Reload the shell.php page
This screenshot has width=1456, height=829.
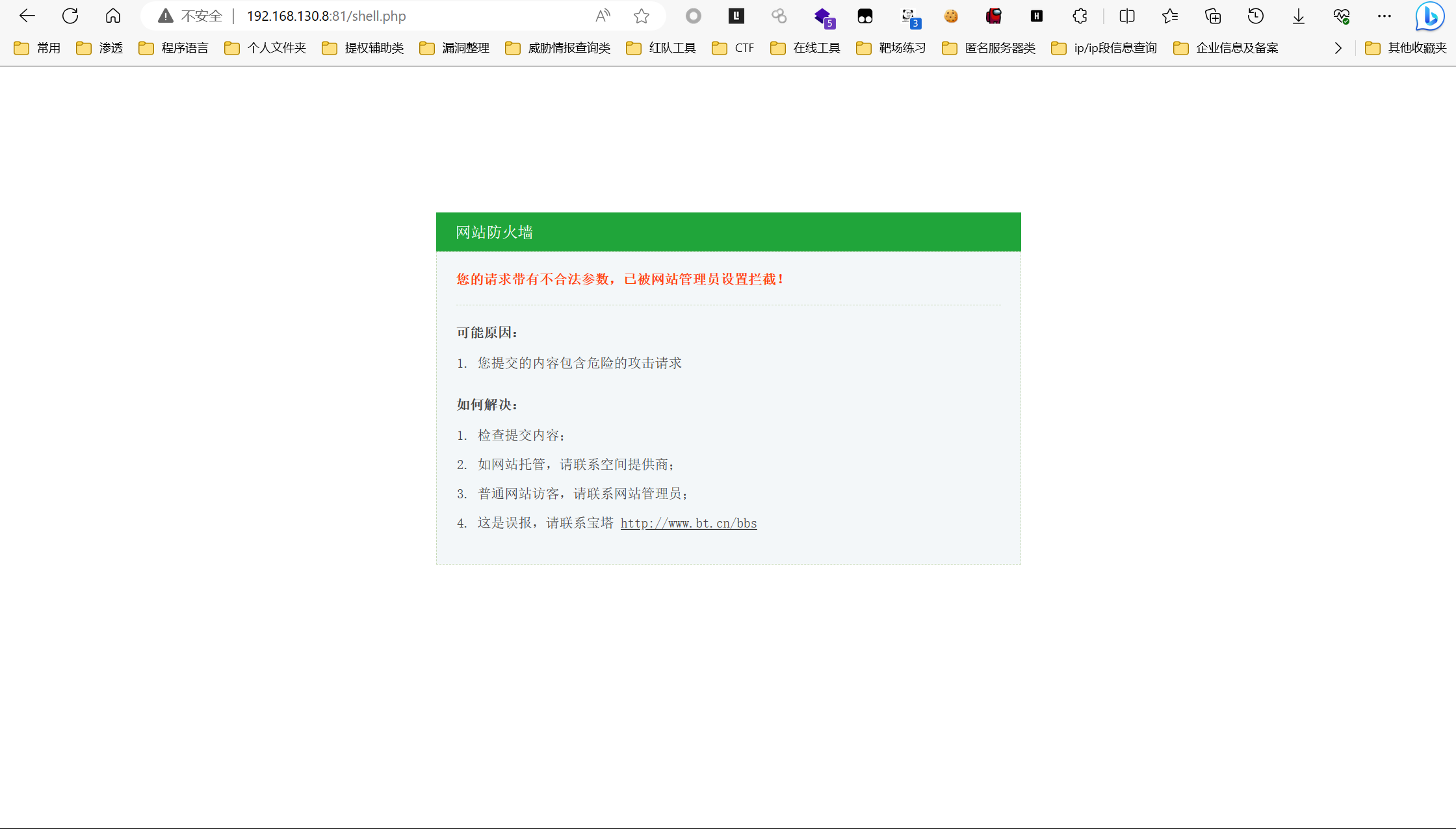tap(70, 16)
